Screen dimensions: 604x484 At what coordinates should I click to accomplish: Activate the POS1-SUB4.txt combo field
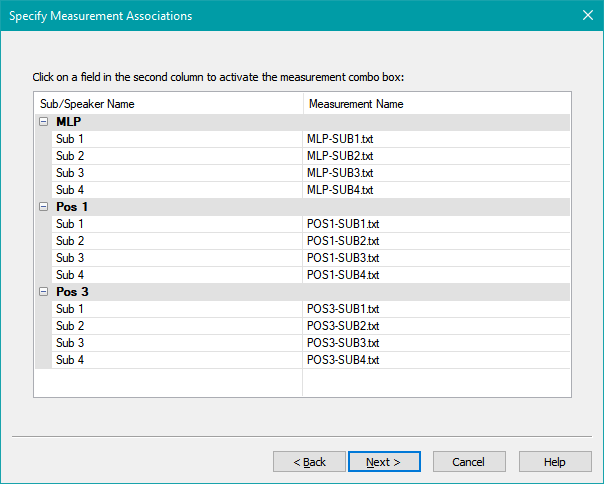coord(436,275)
